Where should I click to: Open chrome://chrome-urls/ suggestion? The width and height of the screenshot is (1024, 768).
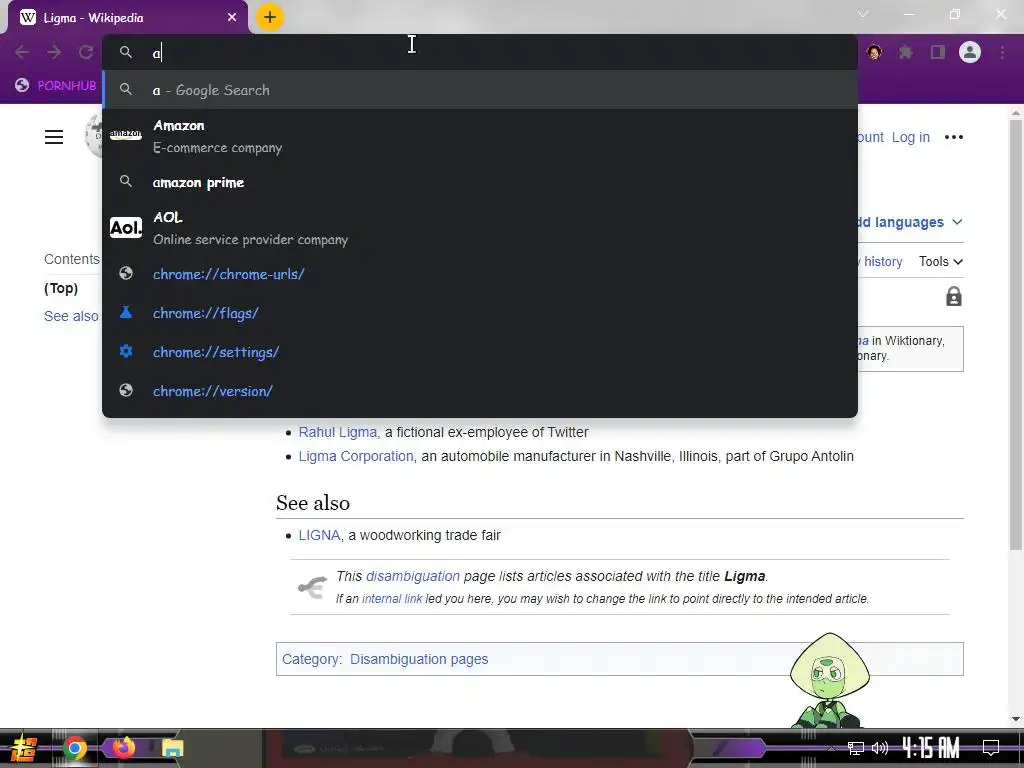coord(479,274)
